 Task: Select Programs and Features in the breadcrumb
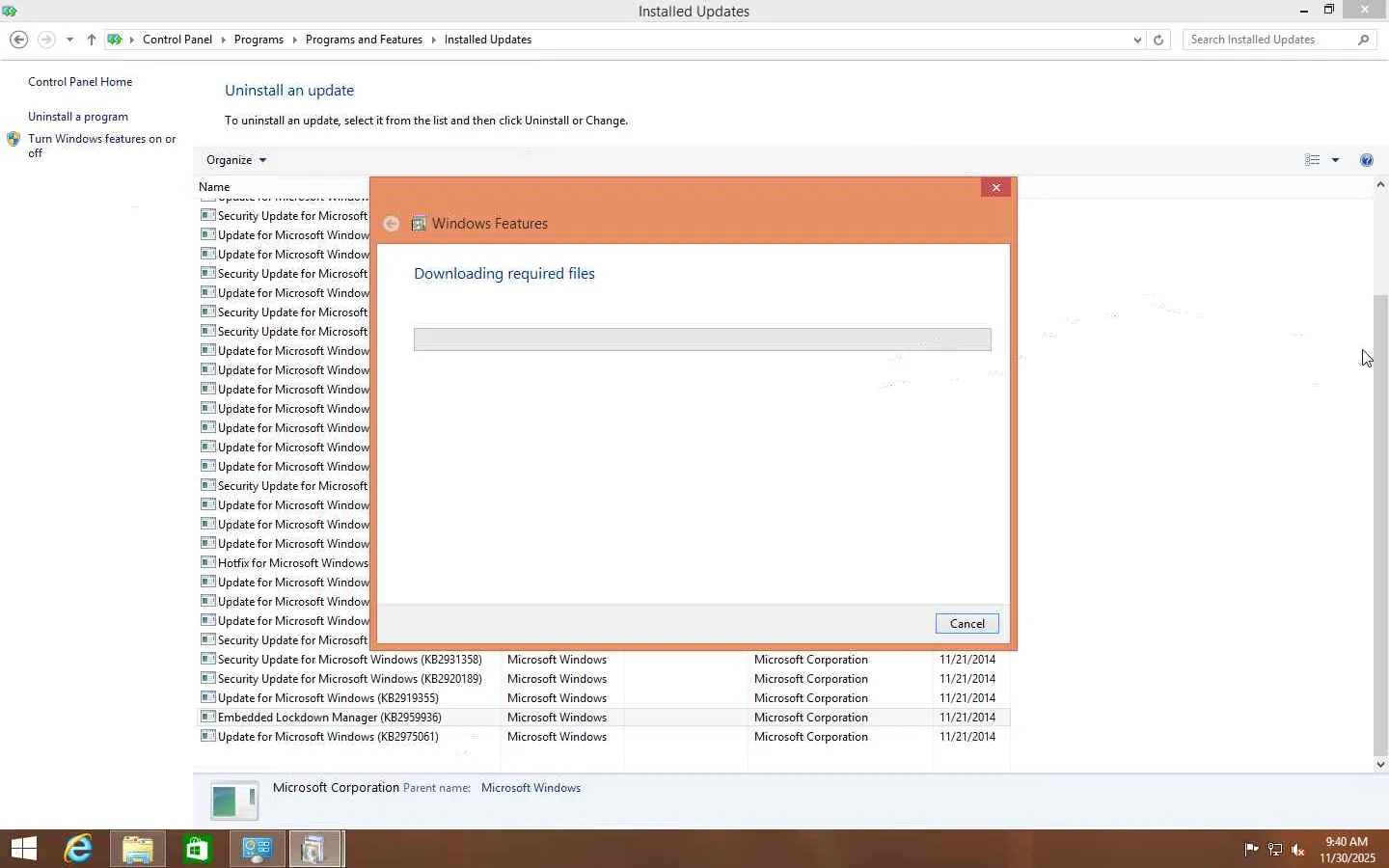pyautogui.click(x=364, y=40)
